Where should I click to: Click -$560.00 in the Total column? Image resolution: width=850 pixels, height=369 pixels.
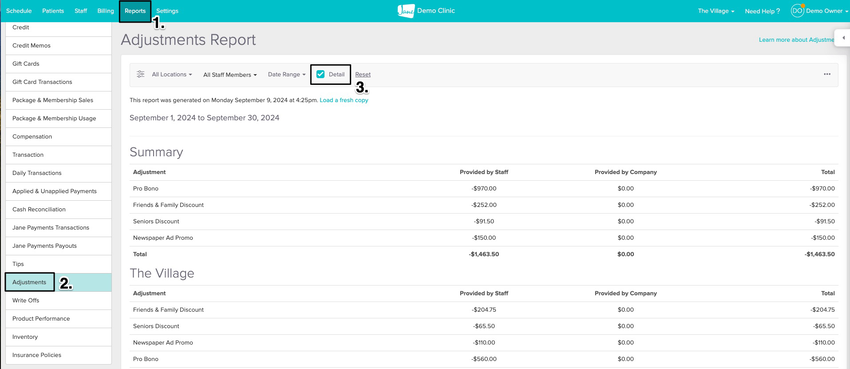click(x=822, y=359)
